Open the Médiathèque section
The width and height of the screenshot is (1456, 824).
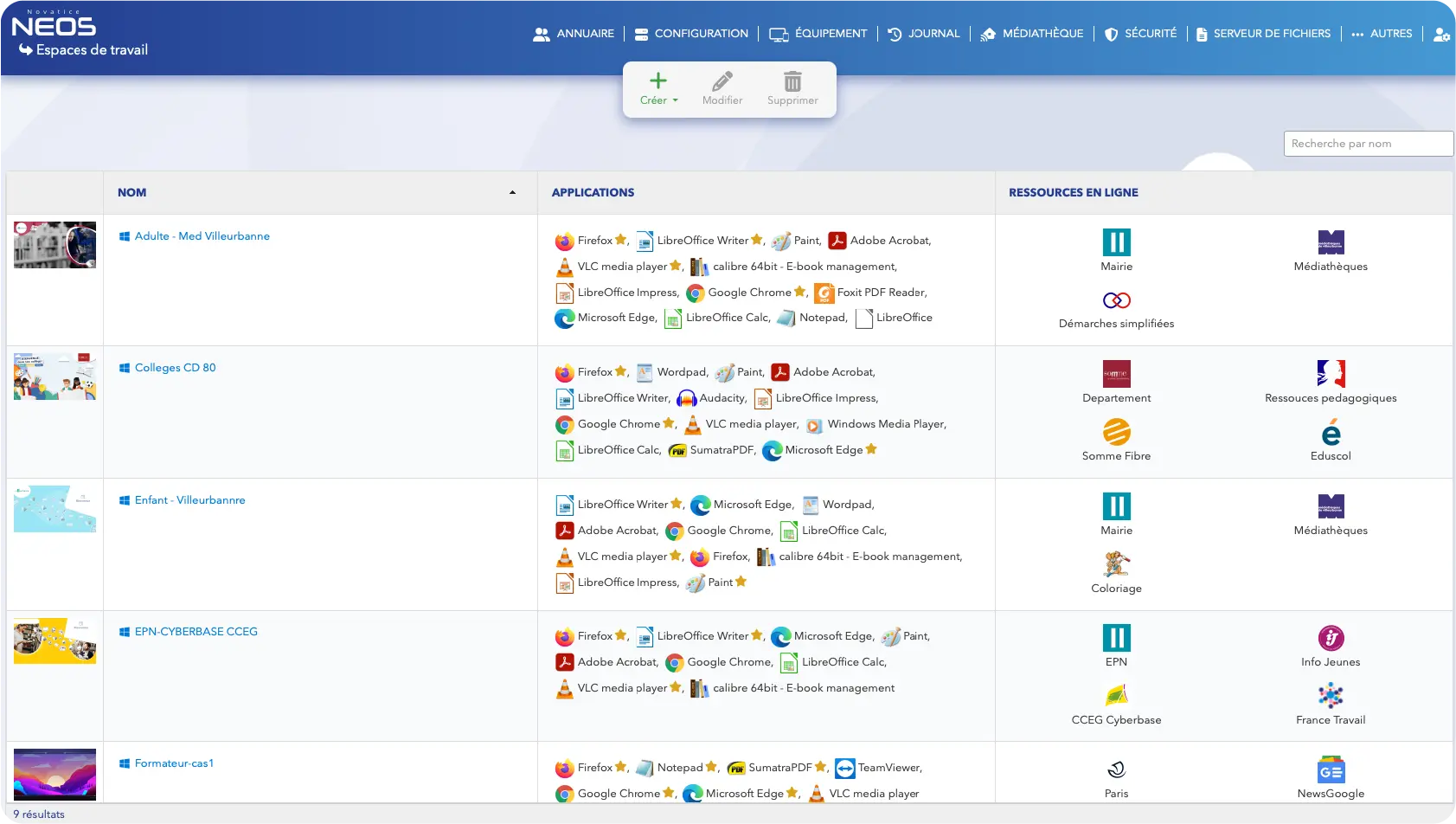tap(1032, 34)
